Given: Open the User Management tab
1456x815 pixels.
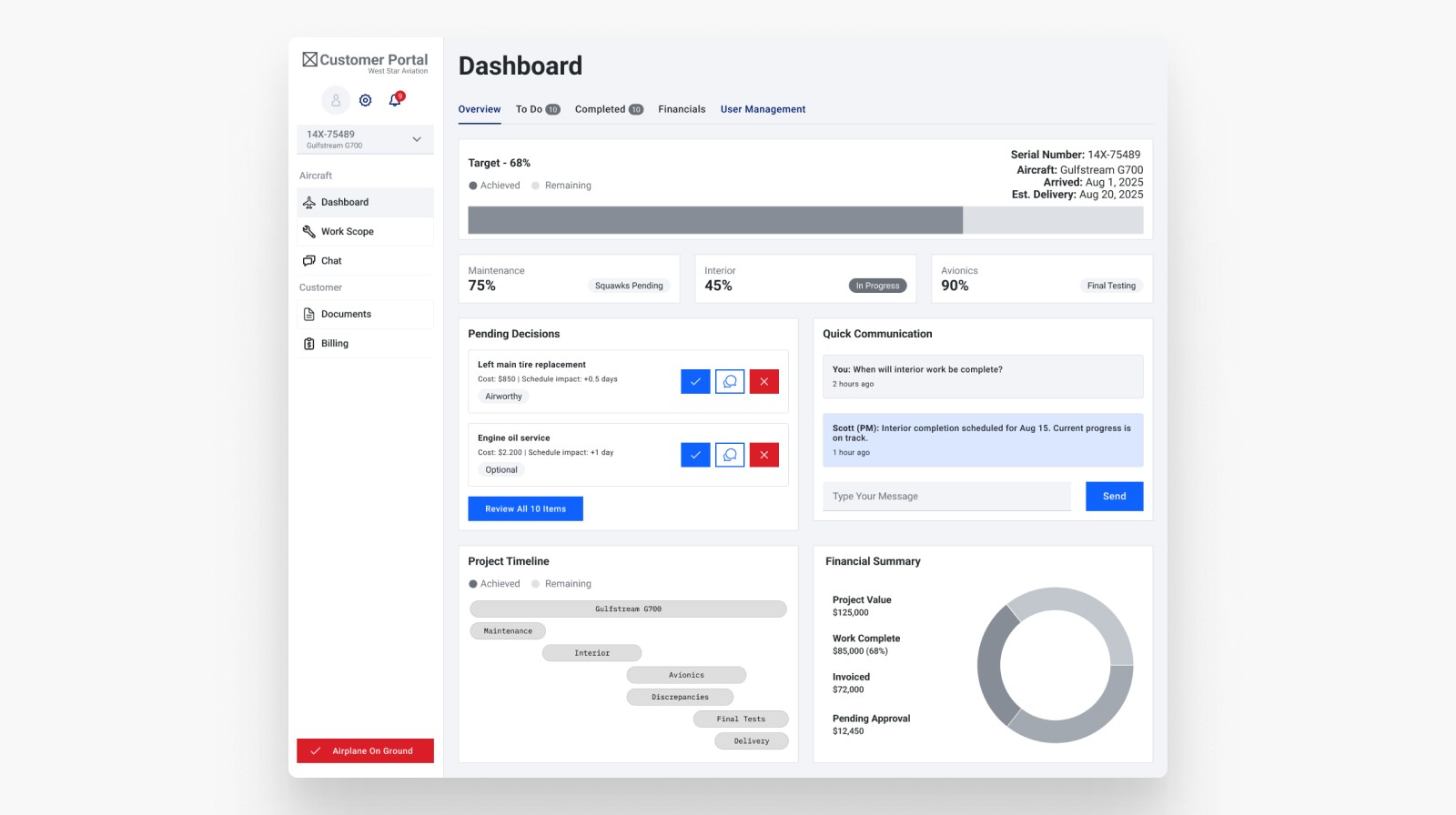Looking at the screenshot, I should [x=763, y=109].
